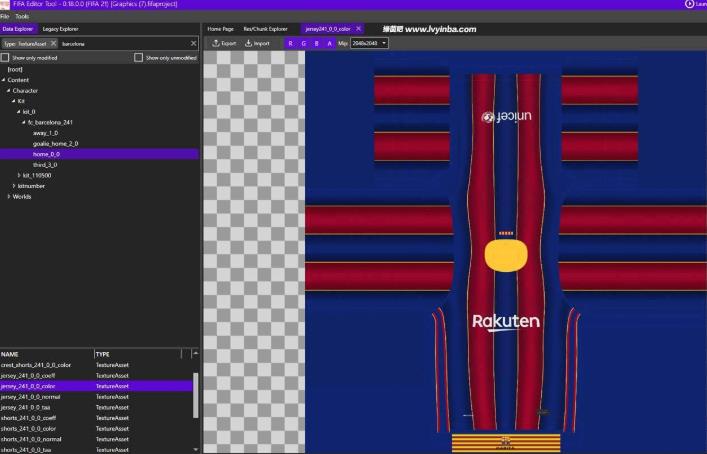Viewport: 707px width, 454px height.
Task: Click the Import icon in the texture toolbar
Action: pyautogui.click(x=248, y=43)
